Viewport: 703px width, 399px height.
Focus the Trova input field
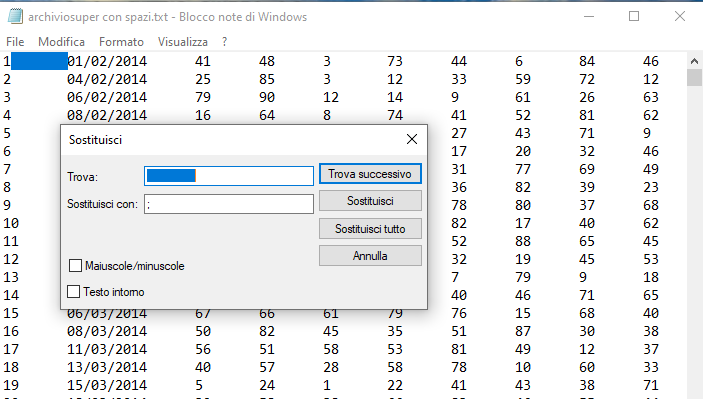[229, 176]
